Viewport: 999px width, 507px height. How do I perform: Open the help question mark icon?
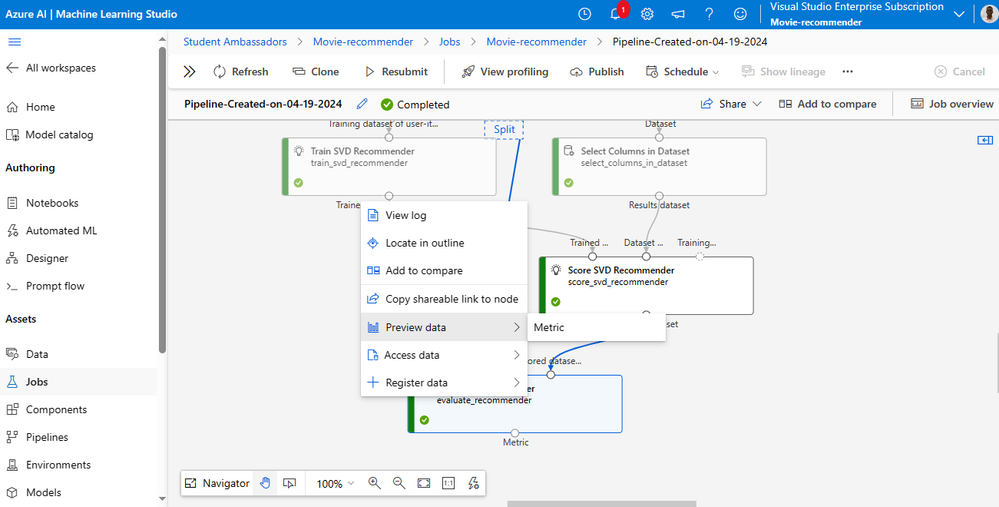tap(709, 14)
